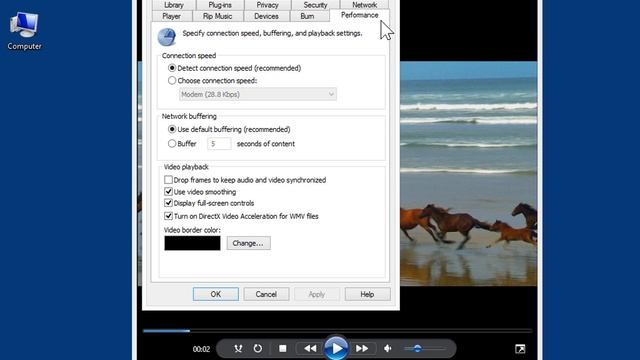Click the 00:02 elapsed time display

[201, 349]
